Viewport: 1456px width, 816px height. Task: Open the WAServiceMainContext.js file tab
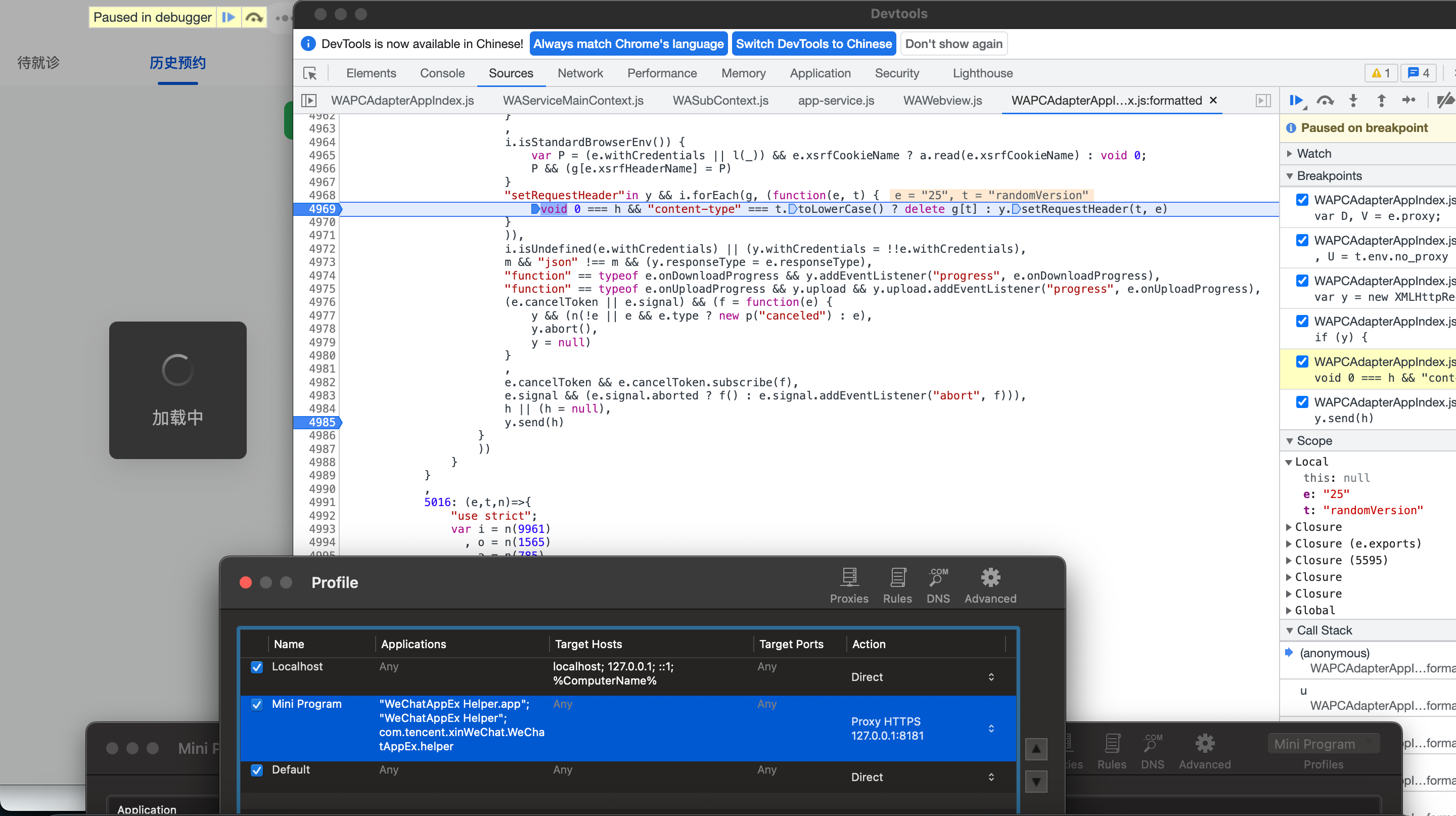pyautogui.click(x=573, y=101)
